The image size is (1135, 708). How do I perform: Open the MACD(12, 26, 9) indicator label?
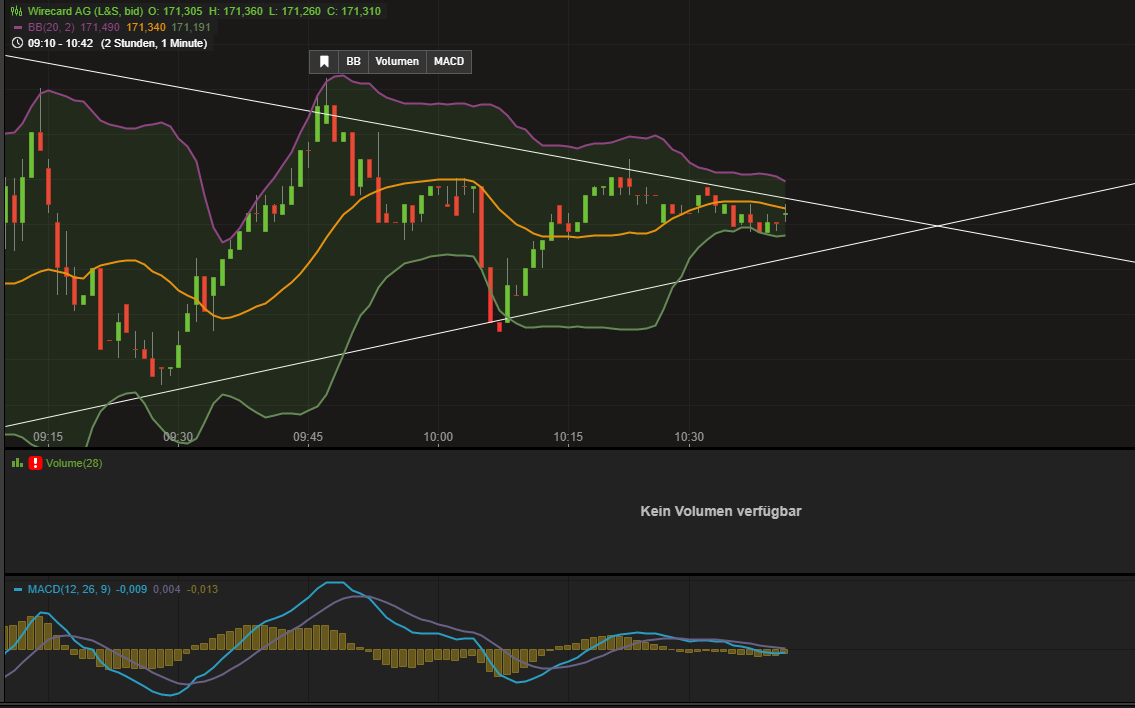tap(69, 589)
